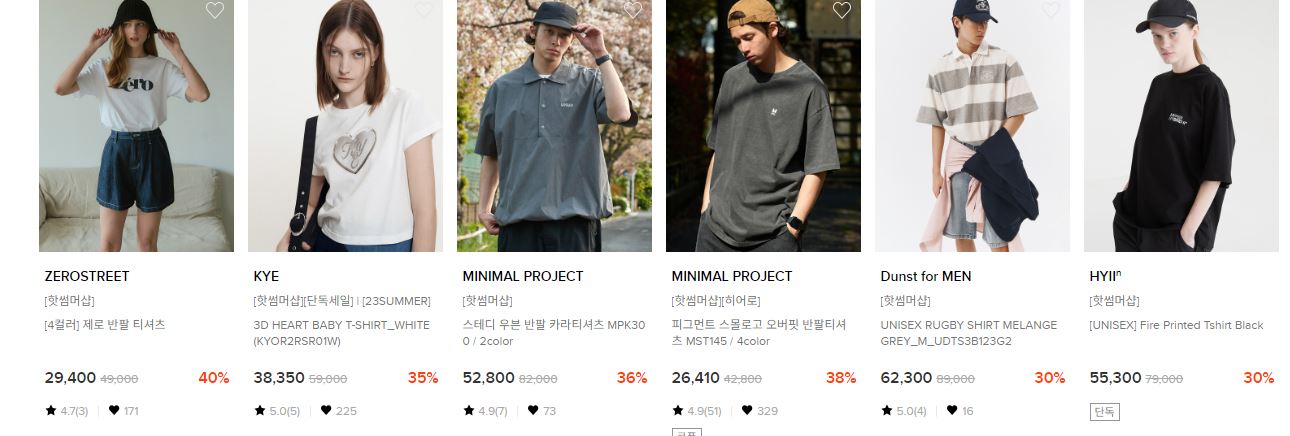The height and width of the screenshot is (436, 1290).
Task: Click heart icon on Dunst rugby shirt image
Action: tap(1051, 11)
